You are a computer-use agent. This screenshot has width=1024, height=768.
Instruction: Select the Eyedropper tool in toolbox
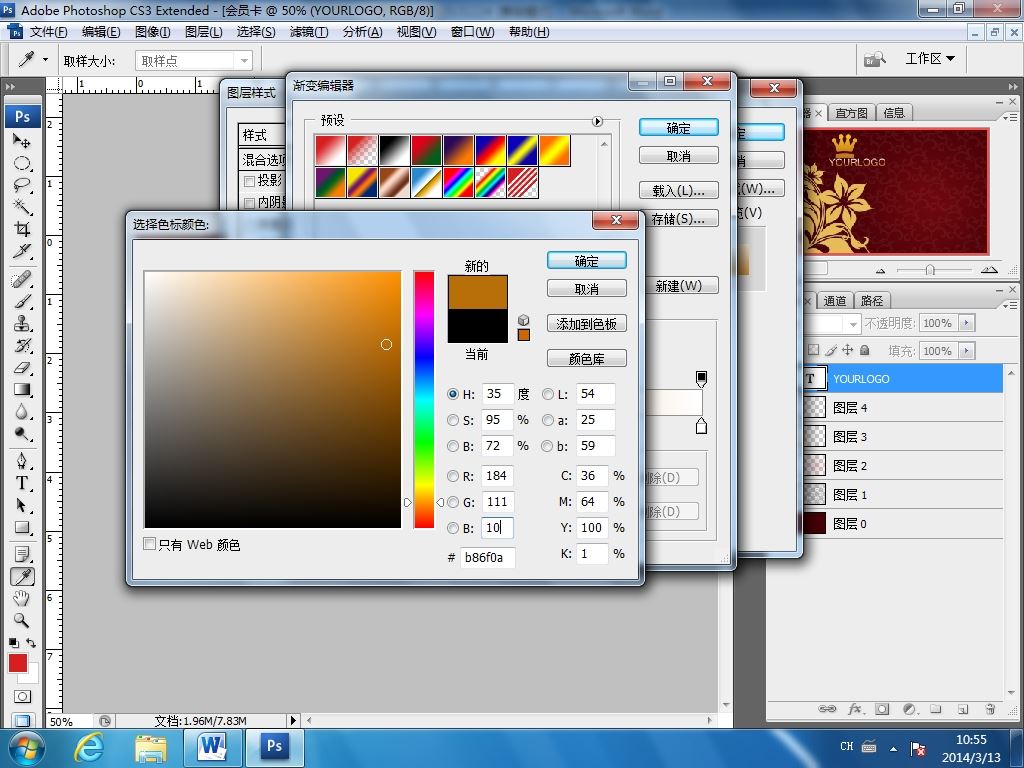22,577
